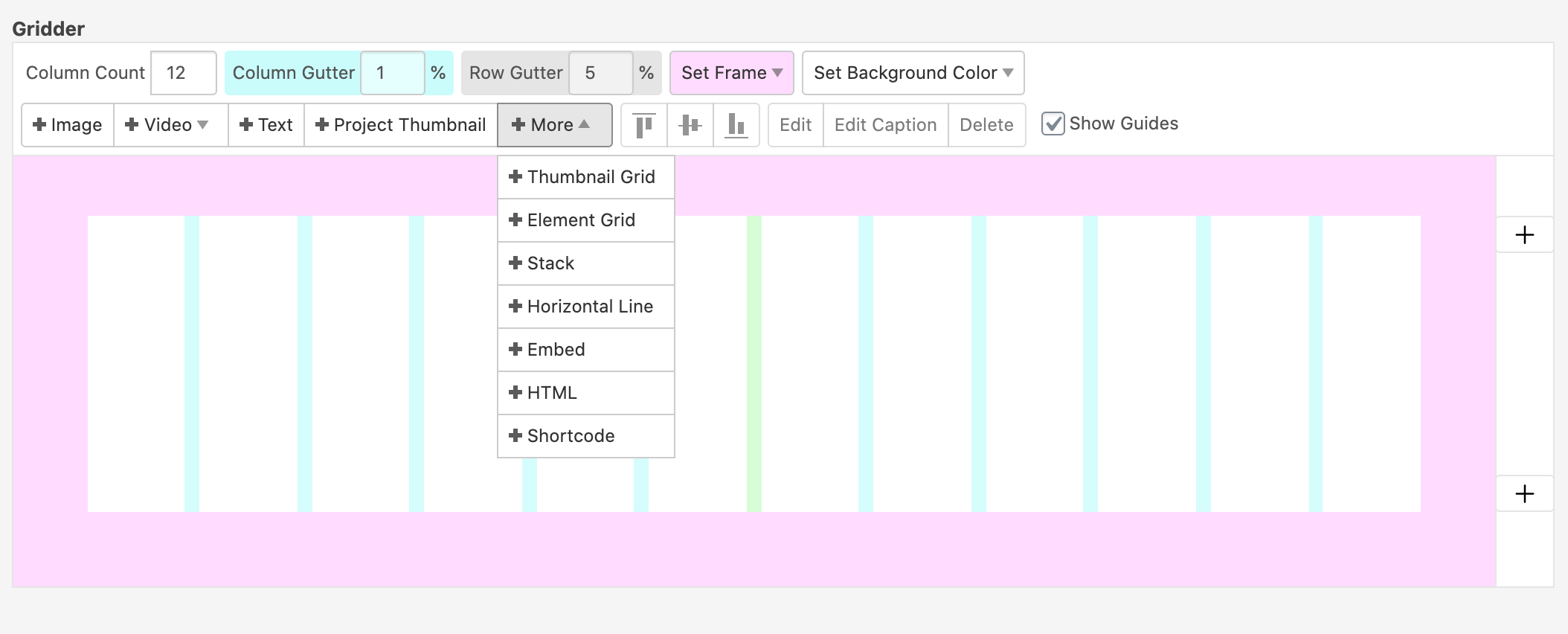1568x634 pixels.
Task: Add a Project Thumbnail element
Action: pyautogui.click(x=401, y=125)
